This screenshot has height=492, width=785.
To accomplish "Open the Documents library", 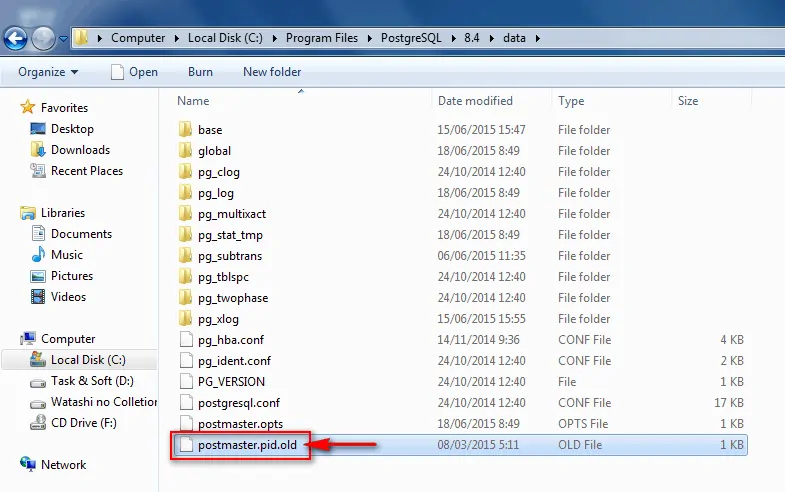I will tap(81, 234).
